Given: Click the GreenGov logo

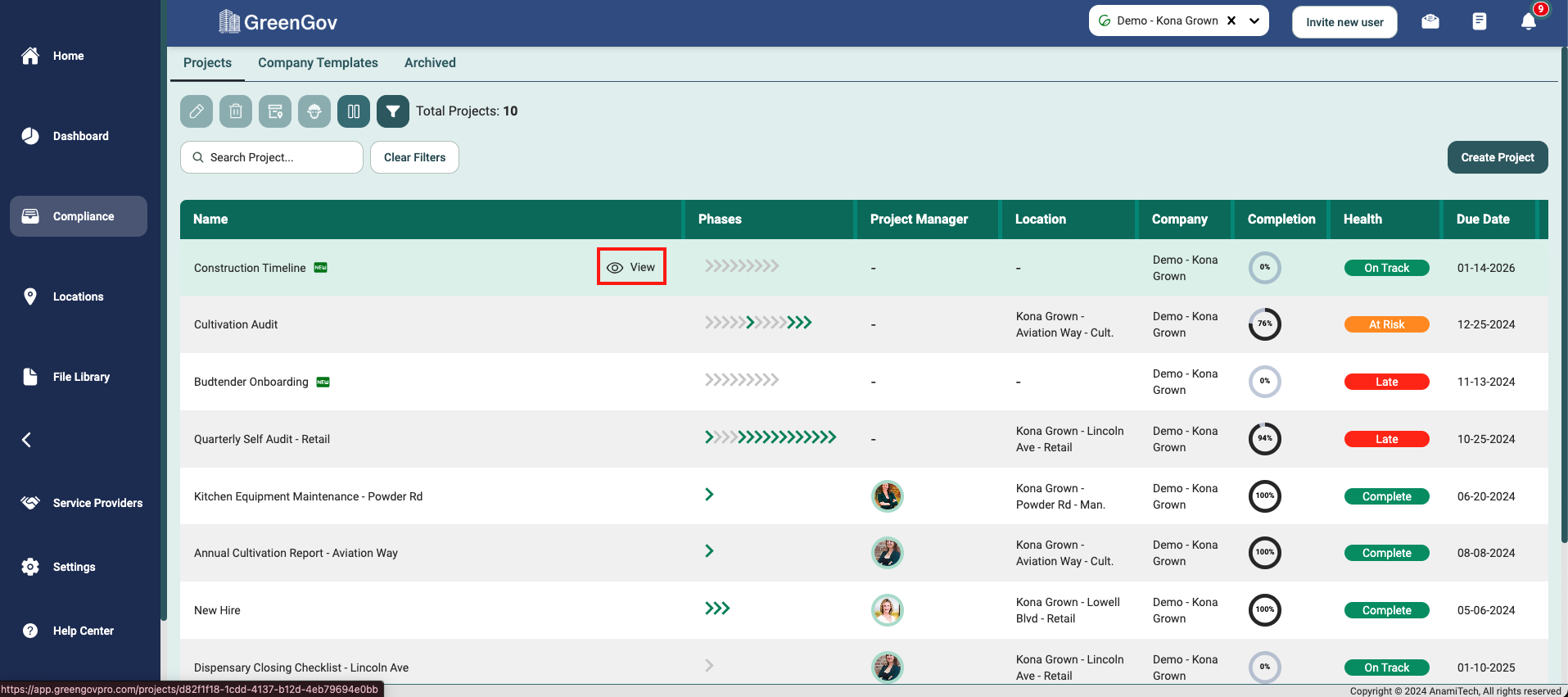Looking at the screenshot, I should [x=278, y=22].
